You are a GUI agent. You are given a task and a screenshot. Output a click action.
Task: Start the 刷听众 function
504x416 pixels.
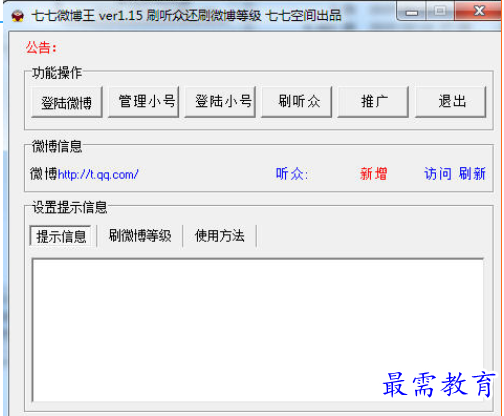click(297, 102)
